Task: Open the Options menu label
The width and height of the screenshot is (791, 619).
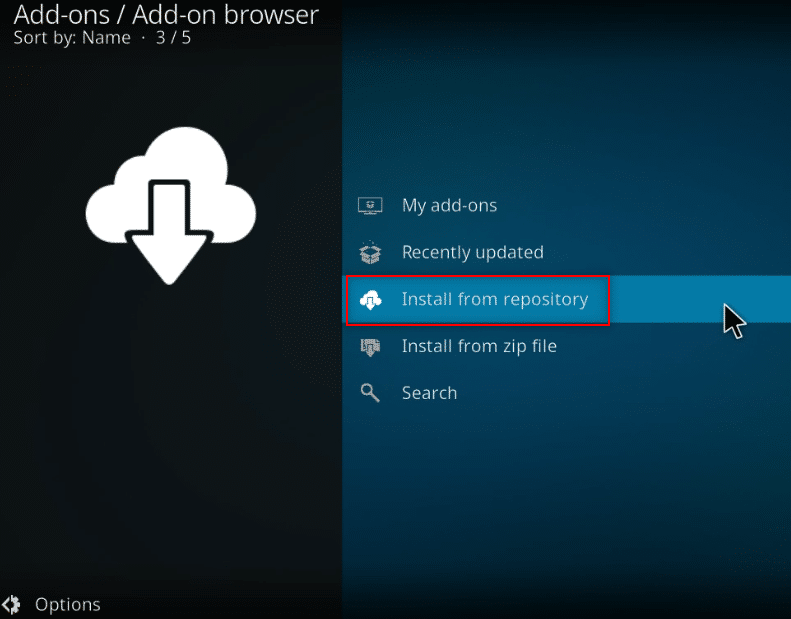Action: point(68,604)
